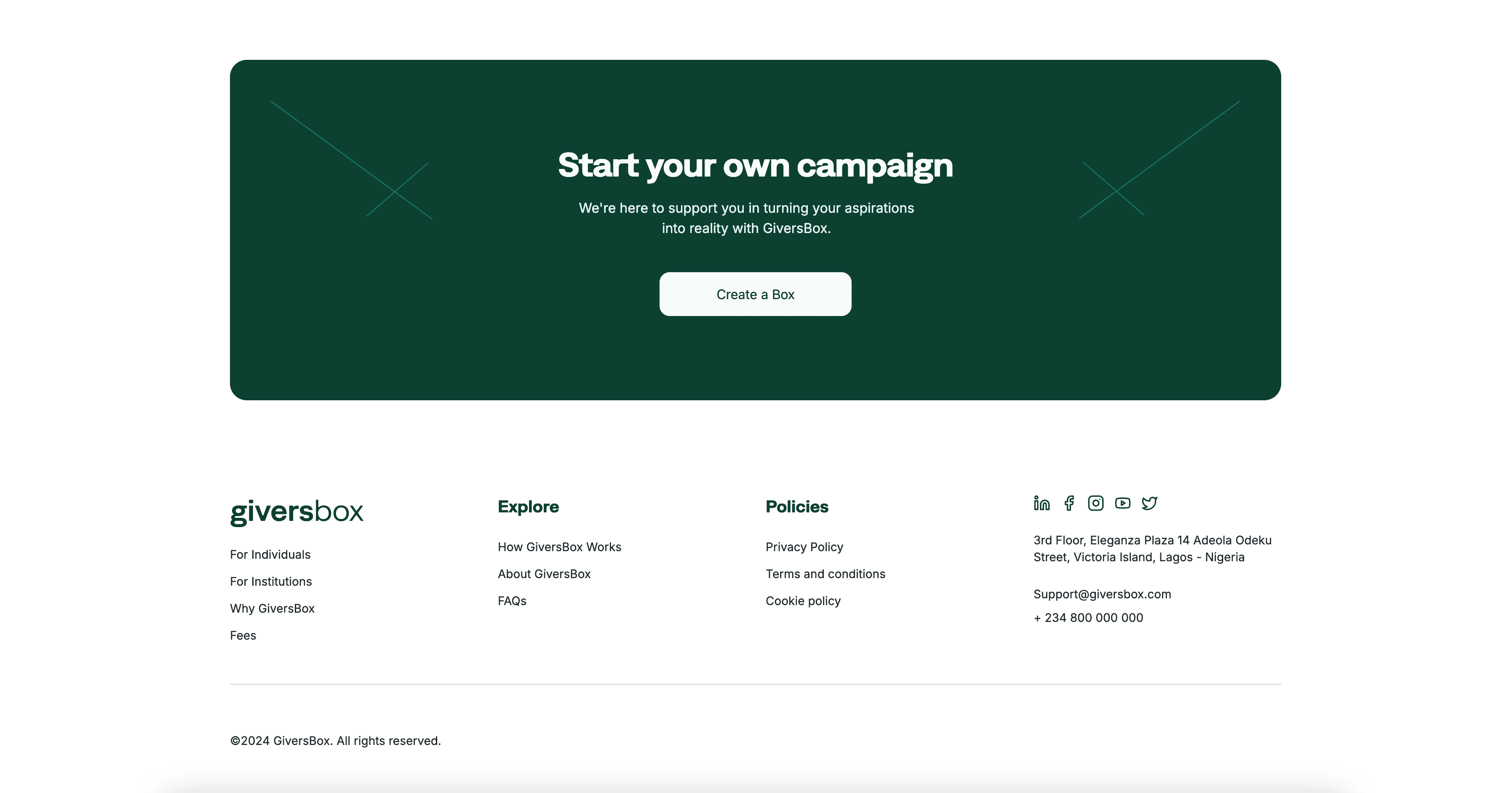Screen dimensions: 1512x793
Task: Open the Fees link
Action: point(243,635)
